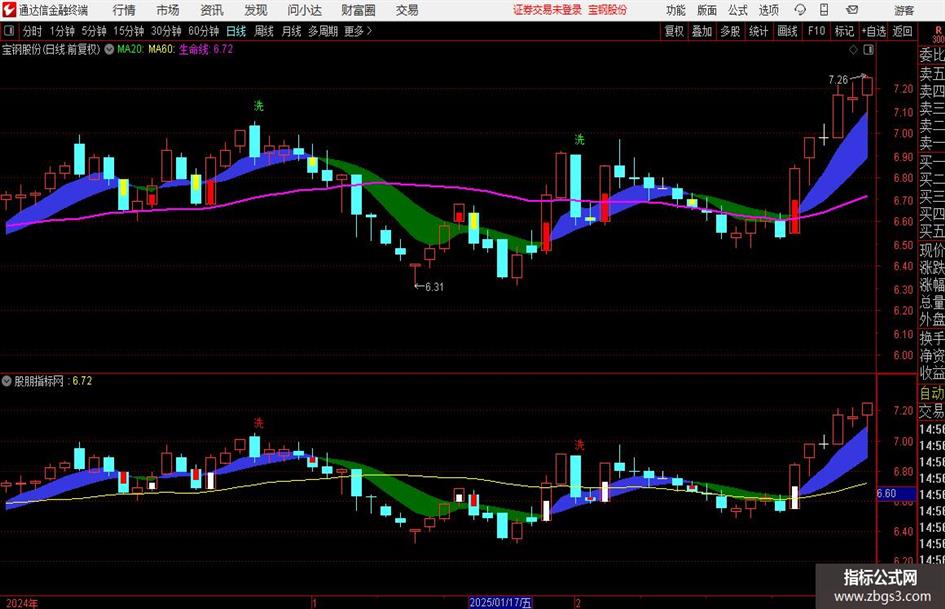Image resolution: width=945 pixels, height=609 pixels.
Task: Click the diamond icon above the chart
Action: pyautogui.click(x=853, y=50)
